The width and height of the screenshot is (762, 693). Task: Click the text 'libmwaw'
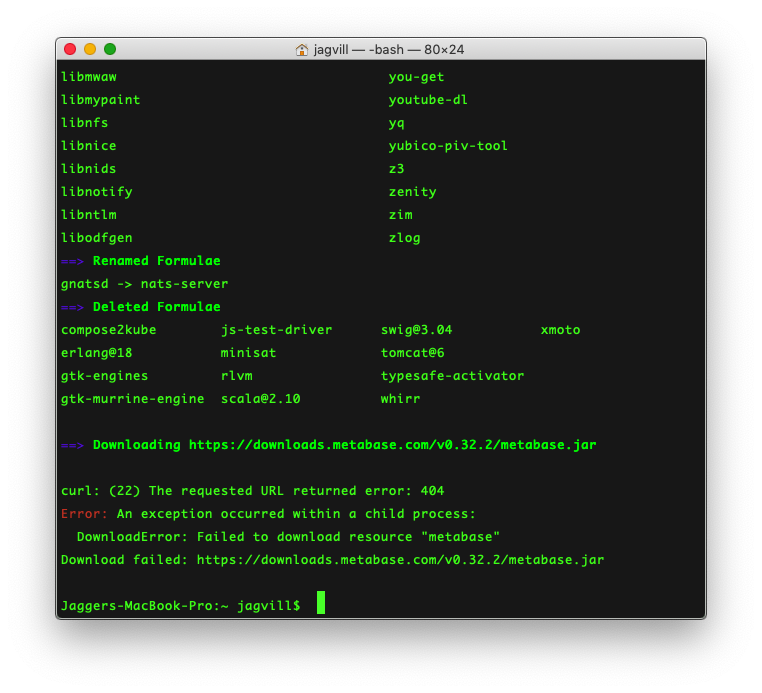pos(89,77)
